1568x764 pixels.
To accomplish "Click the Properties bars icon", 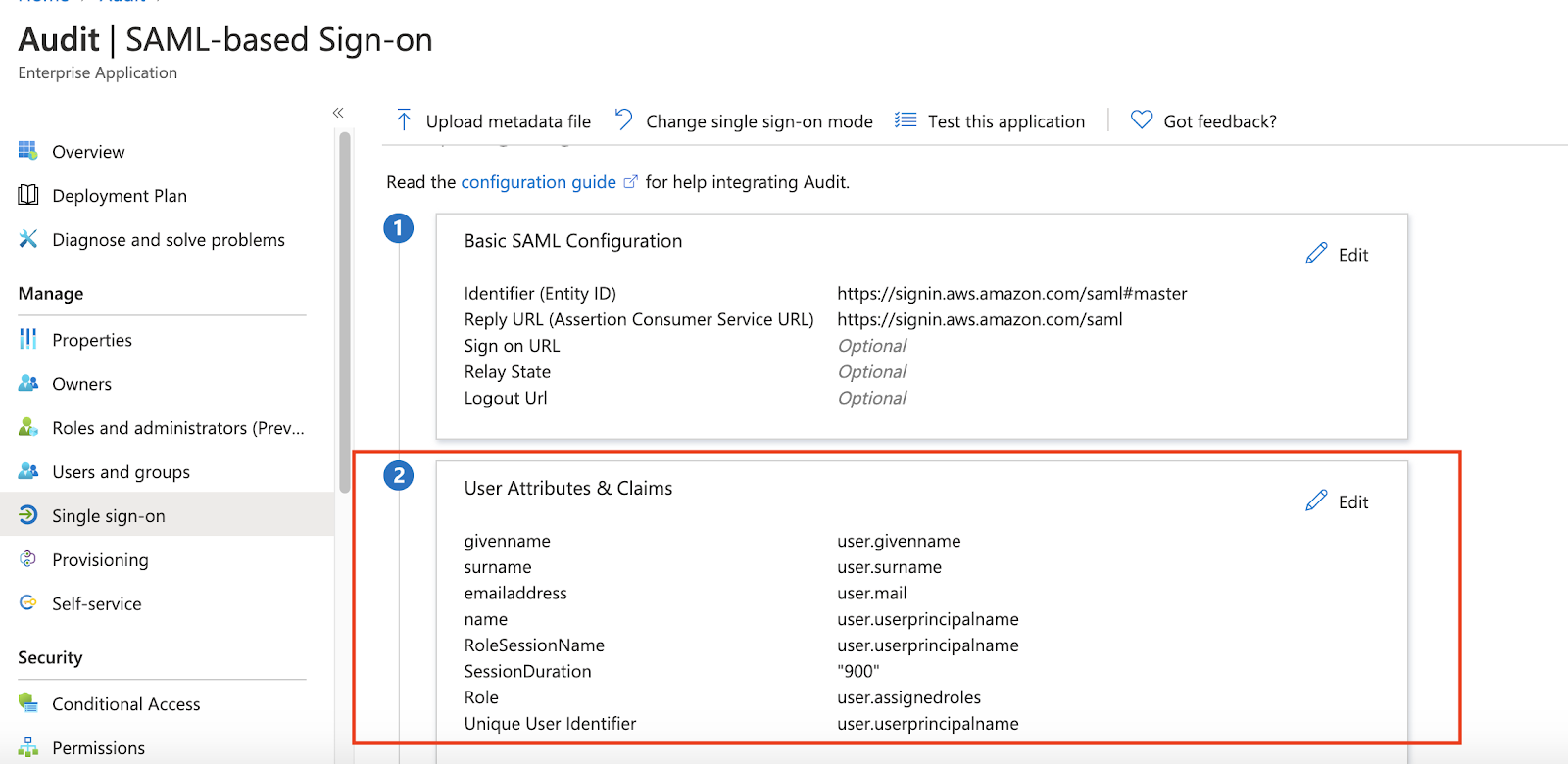I will click(x=27, y=339).
